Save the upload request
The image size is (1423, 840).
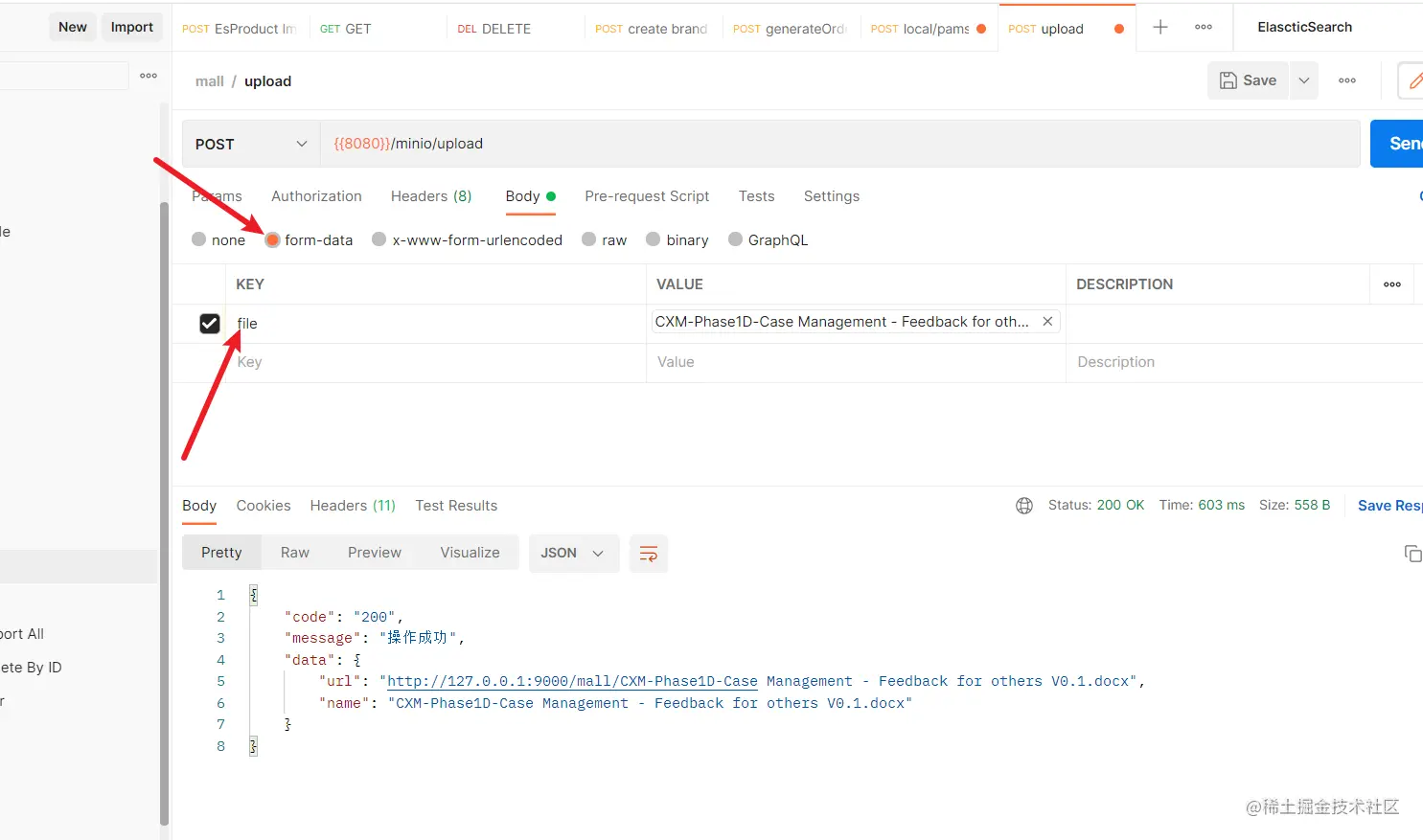(x=1248, y=80)
